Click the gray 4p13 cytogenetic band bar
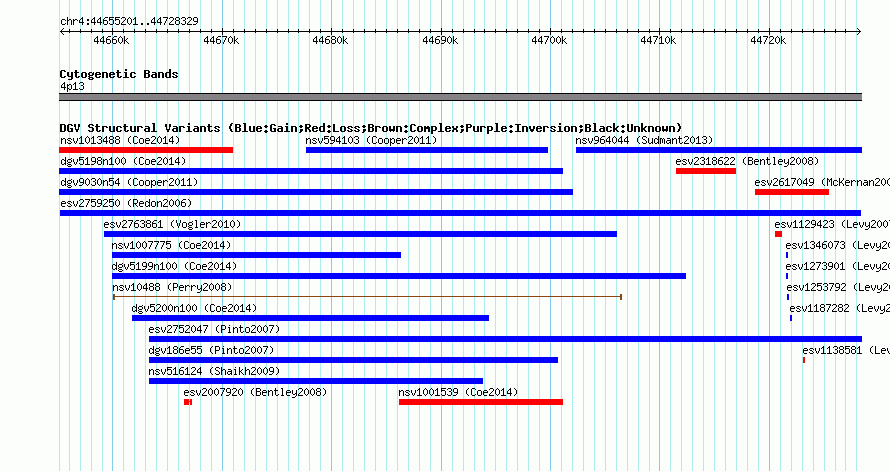 click(460, 97)
